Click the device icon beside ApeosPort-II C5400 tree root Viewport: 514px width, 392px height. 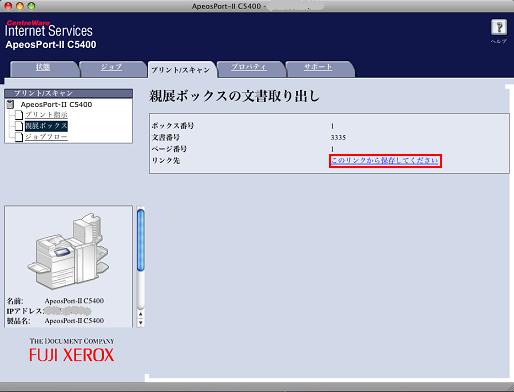pos(11,104)
